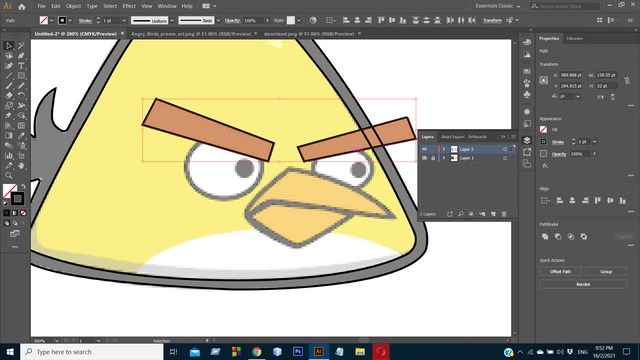
Task: Select the Hand tool
Action: point(21,166)
